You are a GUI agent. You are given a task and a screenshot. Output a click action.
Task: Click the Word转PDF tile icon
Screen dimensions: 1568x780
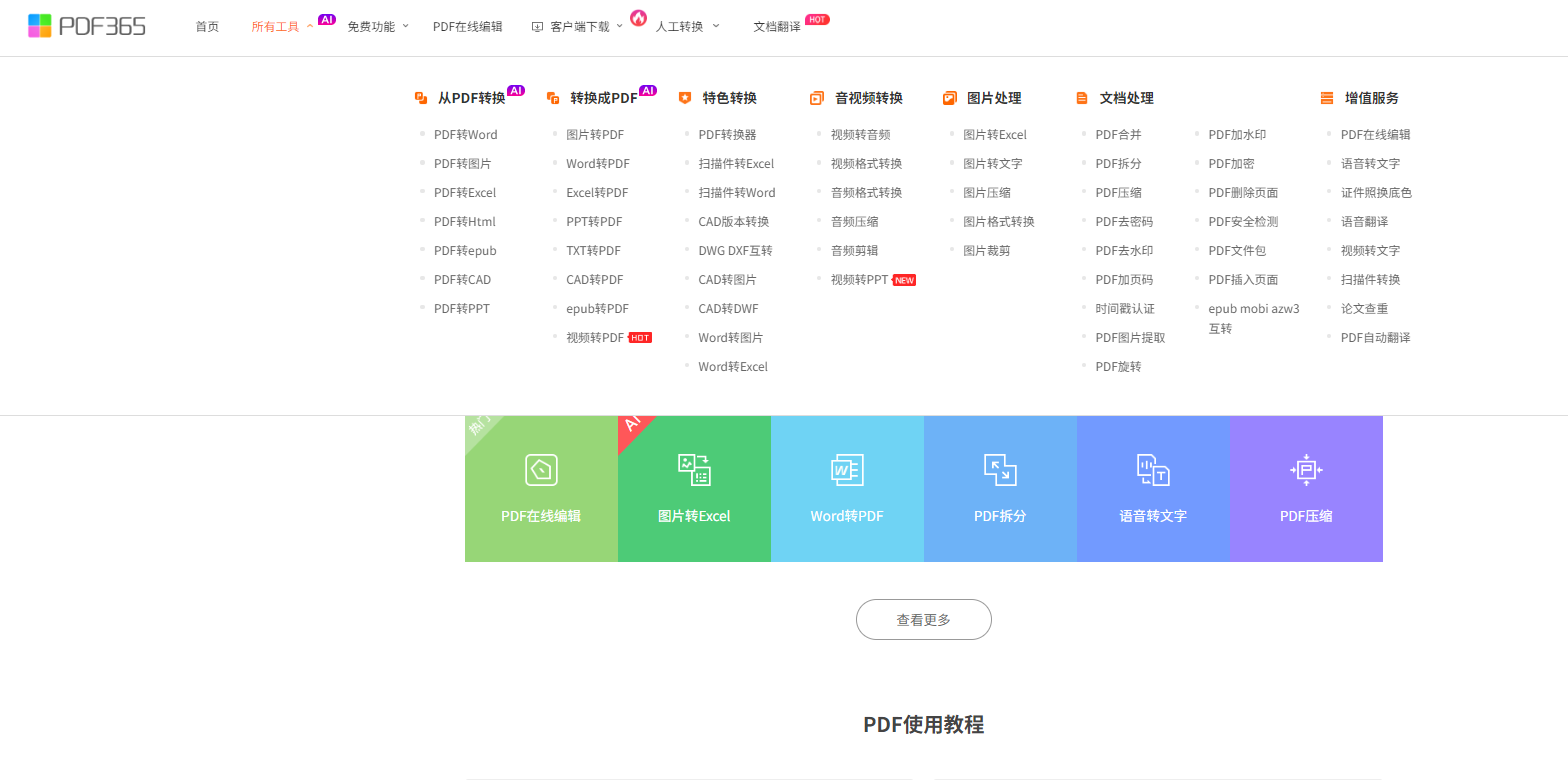pos(847,470)
